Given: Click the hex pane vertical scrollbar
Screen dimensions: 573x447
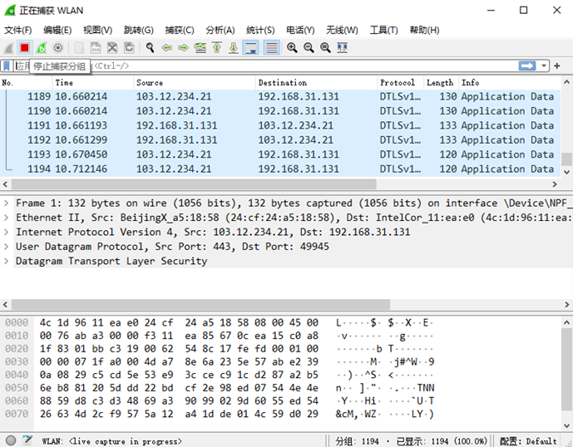Looking at the screenshot, I should pos(566,368).
